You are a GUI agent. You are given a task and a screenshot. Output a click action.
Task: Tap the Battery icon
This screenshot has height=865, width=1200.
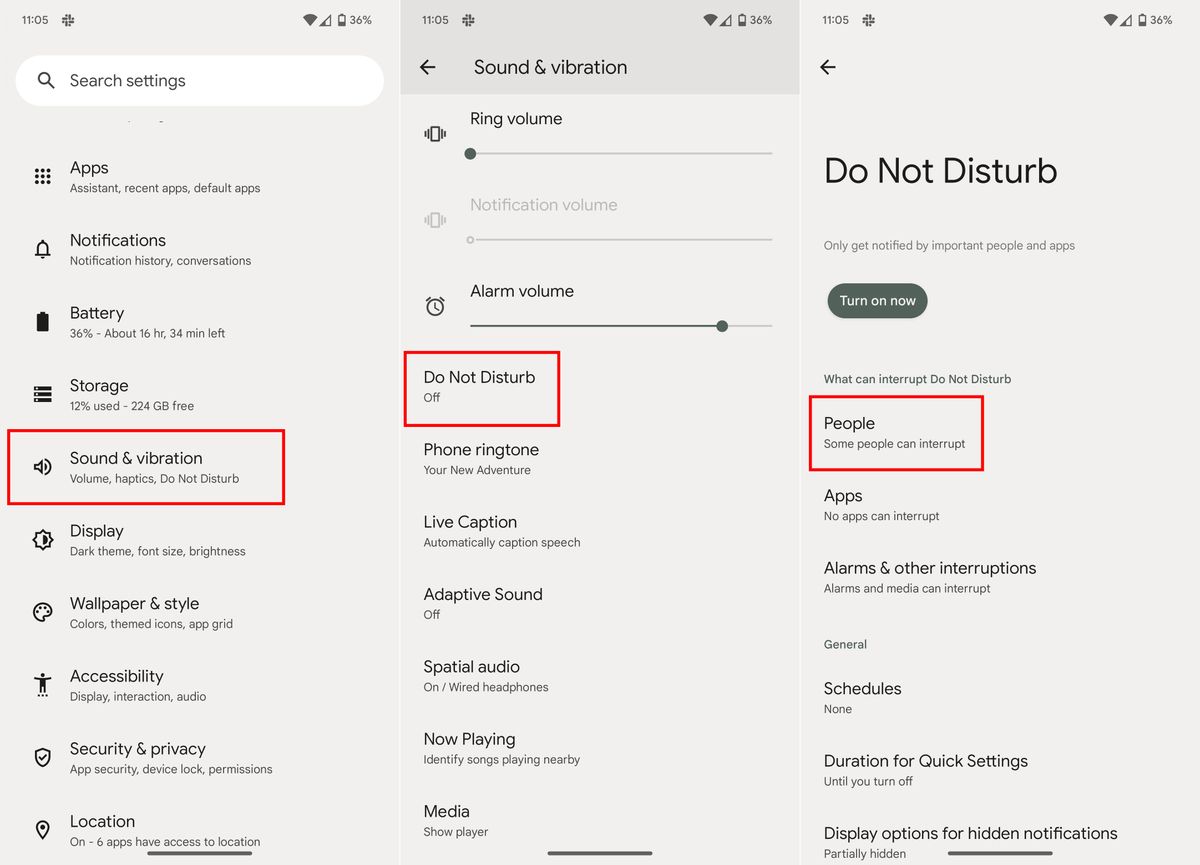click(42, 322)
